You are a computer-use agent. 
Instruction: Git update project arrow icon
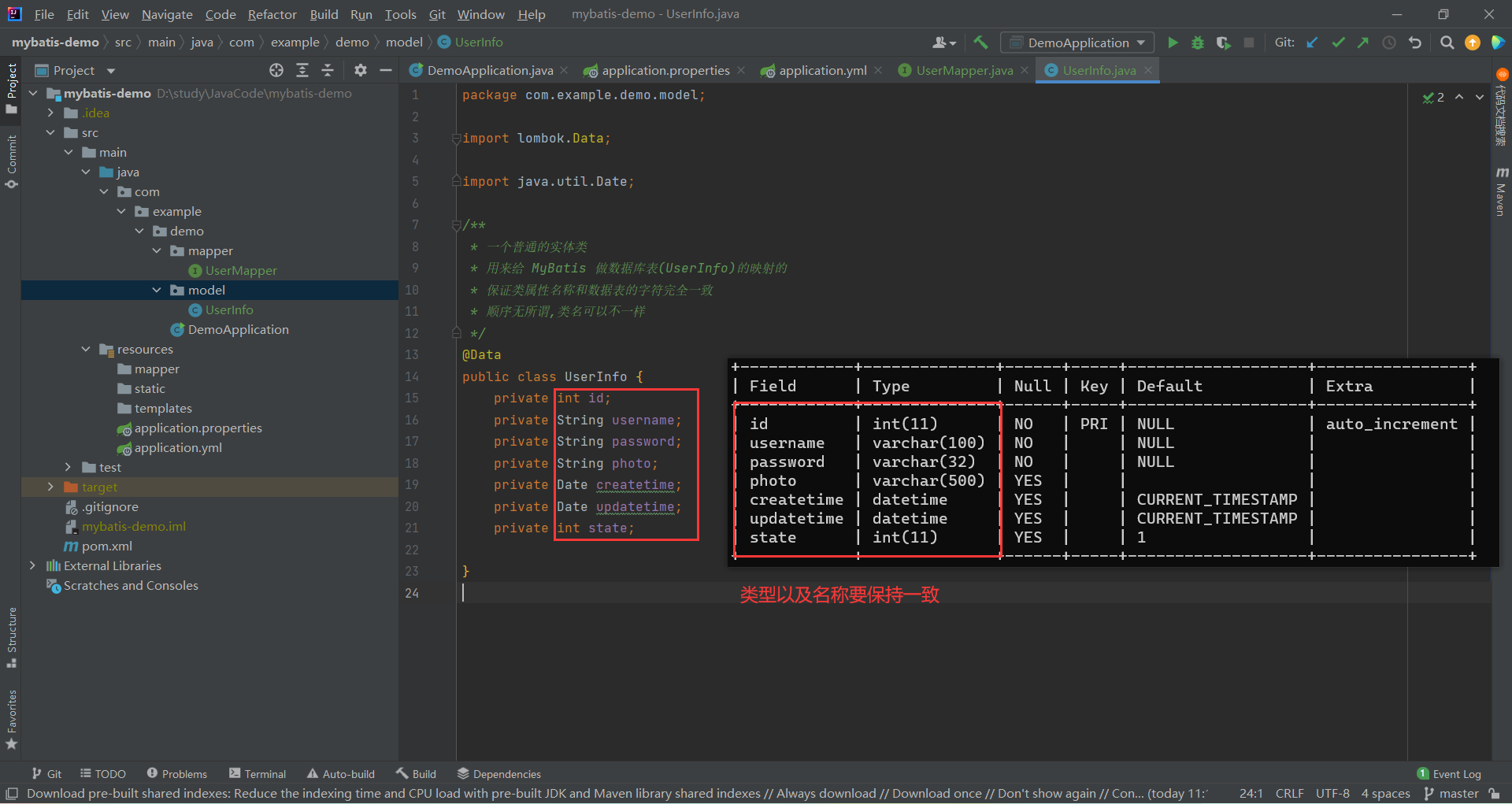(x=1312, y=43)
